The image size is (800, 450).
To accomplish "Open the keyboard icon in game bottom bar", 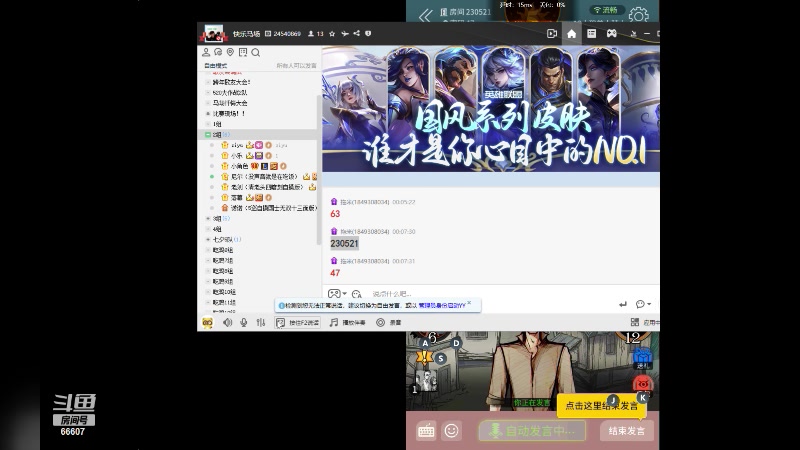I will click(x=426, y=431).
